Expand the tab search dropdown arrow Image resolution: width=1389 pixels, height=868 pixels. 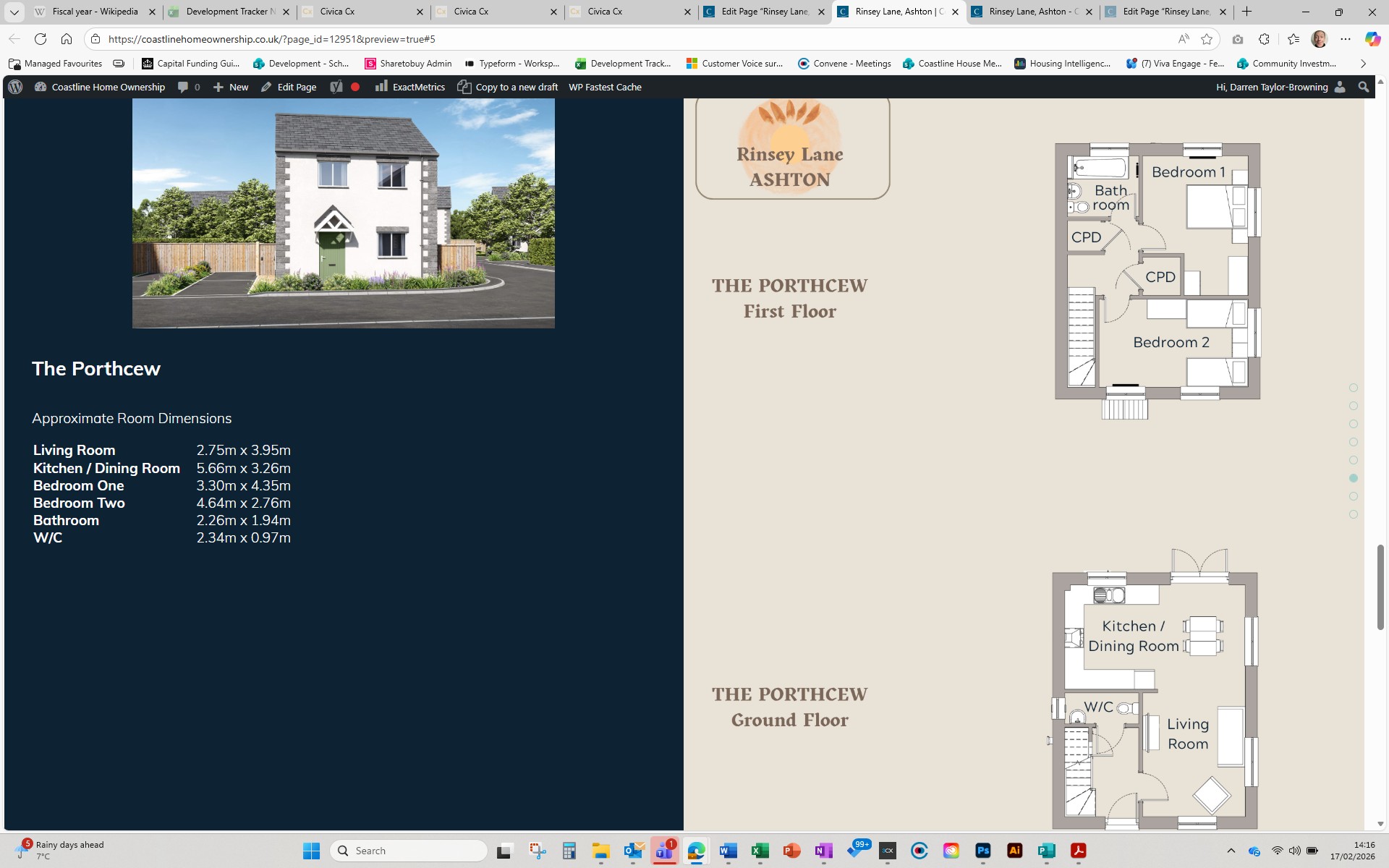pos(14,12)
